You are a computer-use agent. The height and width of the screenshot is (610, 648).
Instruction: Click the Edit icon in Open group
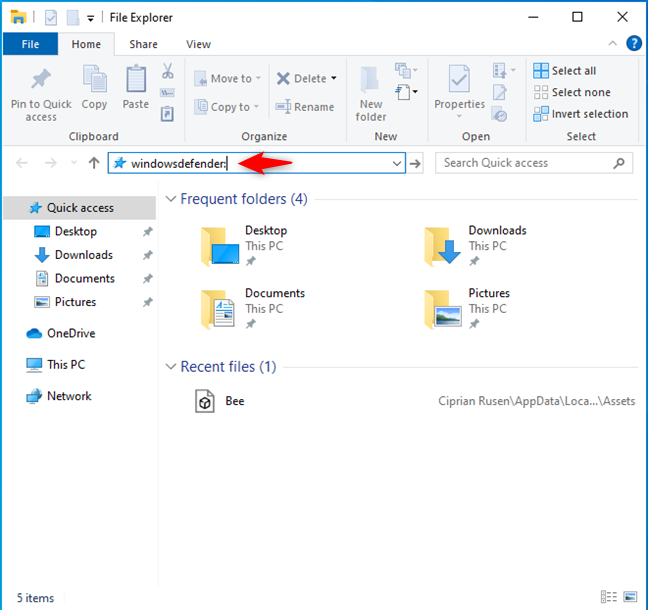point(500,93)
